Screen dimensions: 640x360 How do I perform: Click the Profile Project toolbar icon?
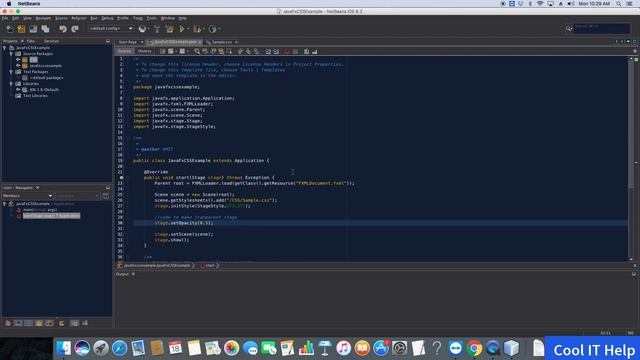click(x=213, y=29)
